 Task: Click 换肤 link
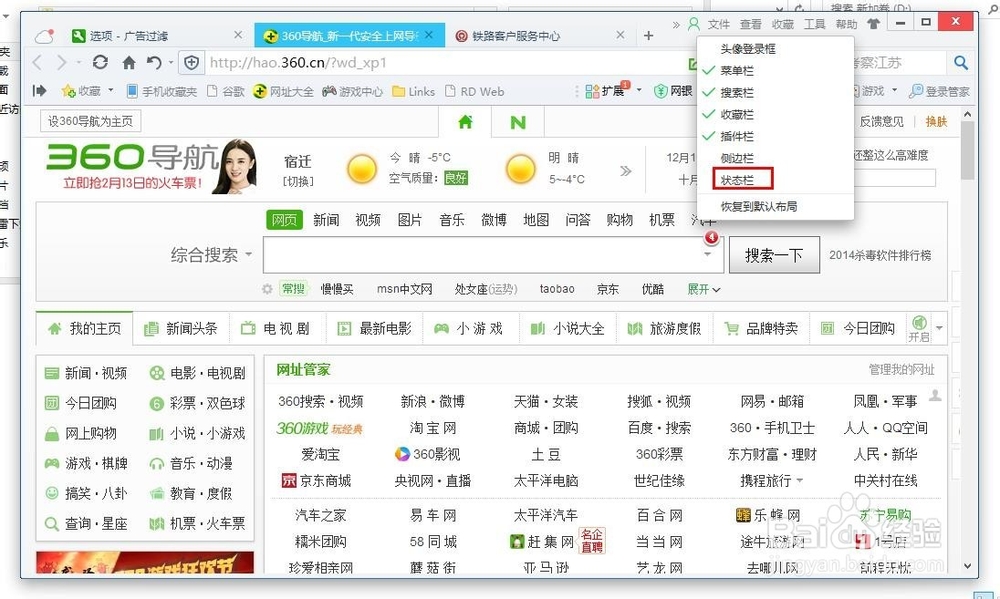(936, 121)
